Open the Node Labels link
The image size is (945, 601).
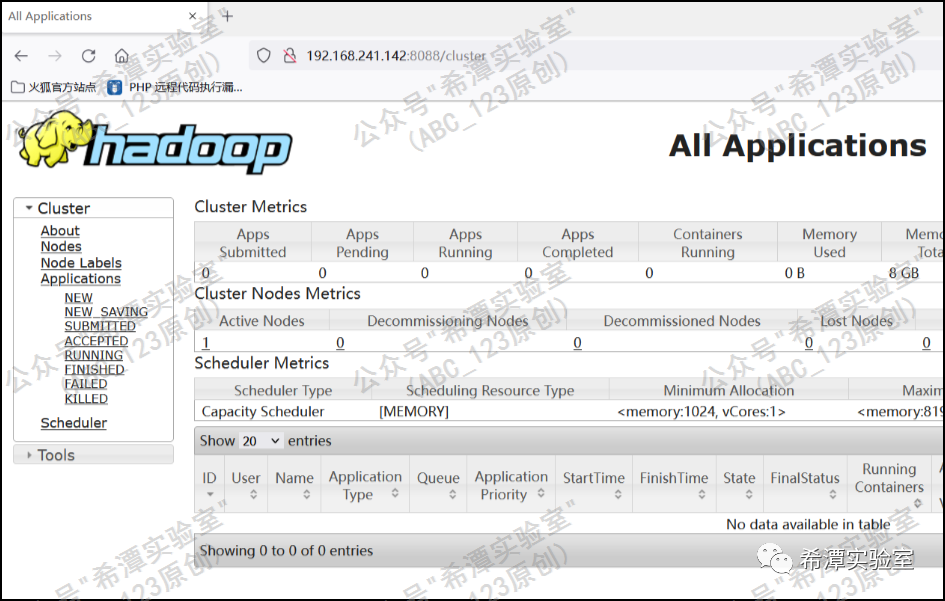point(81,263)
